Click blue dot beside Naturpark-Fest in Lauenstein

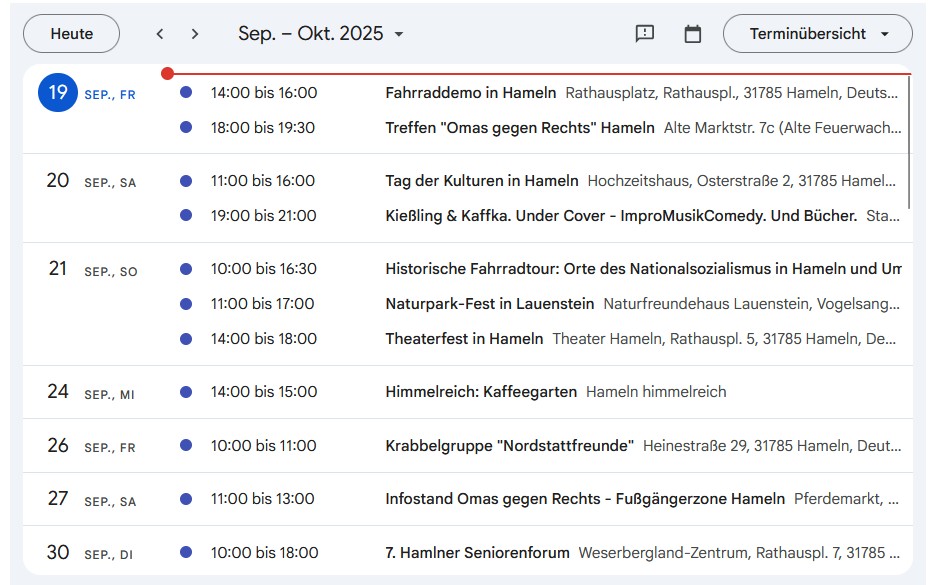click(x=186, y=304)
